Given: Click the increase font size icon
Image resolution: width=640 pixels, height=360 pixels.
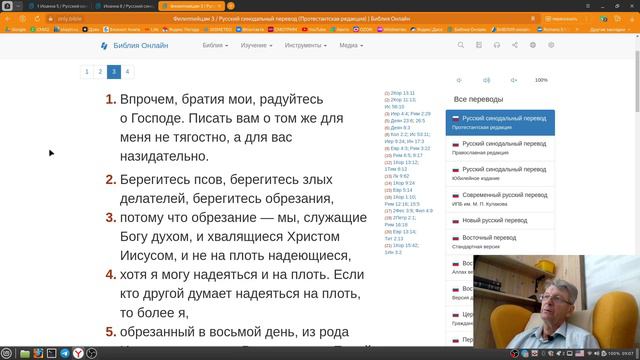Looking at the screenshot, I should coord(513,80).
